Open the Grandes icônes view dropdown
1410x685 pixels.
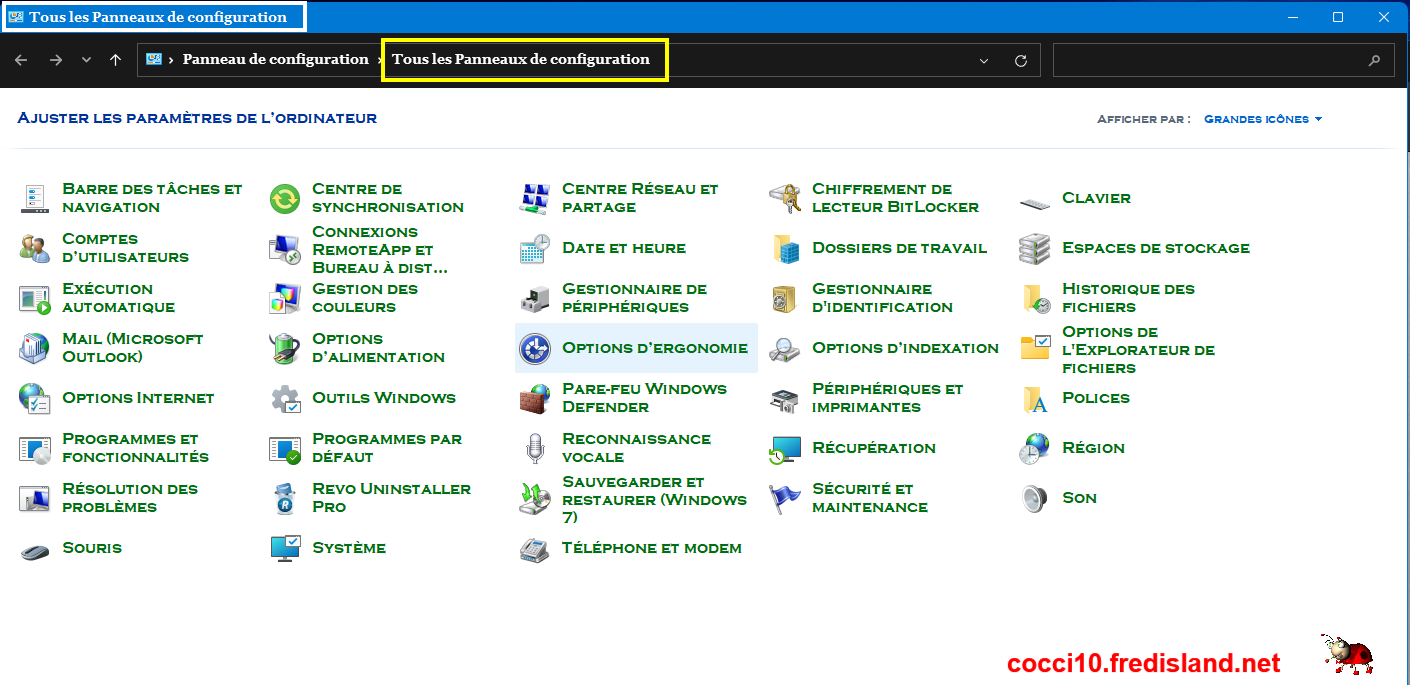[1263, 119]
